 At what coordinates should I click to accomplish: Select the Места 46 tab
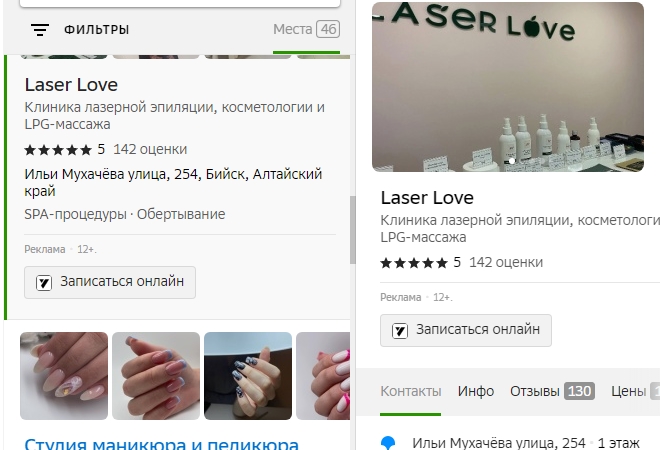click(x=306, y=29)
